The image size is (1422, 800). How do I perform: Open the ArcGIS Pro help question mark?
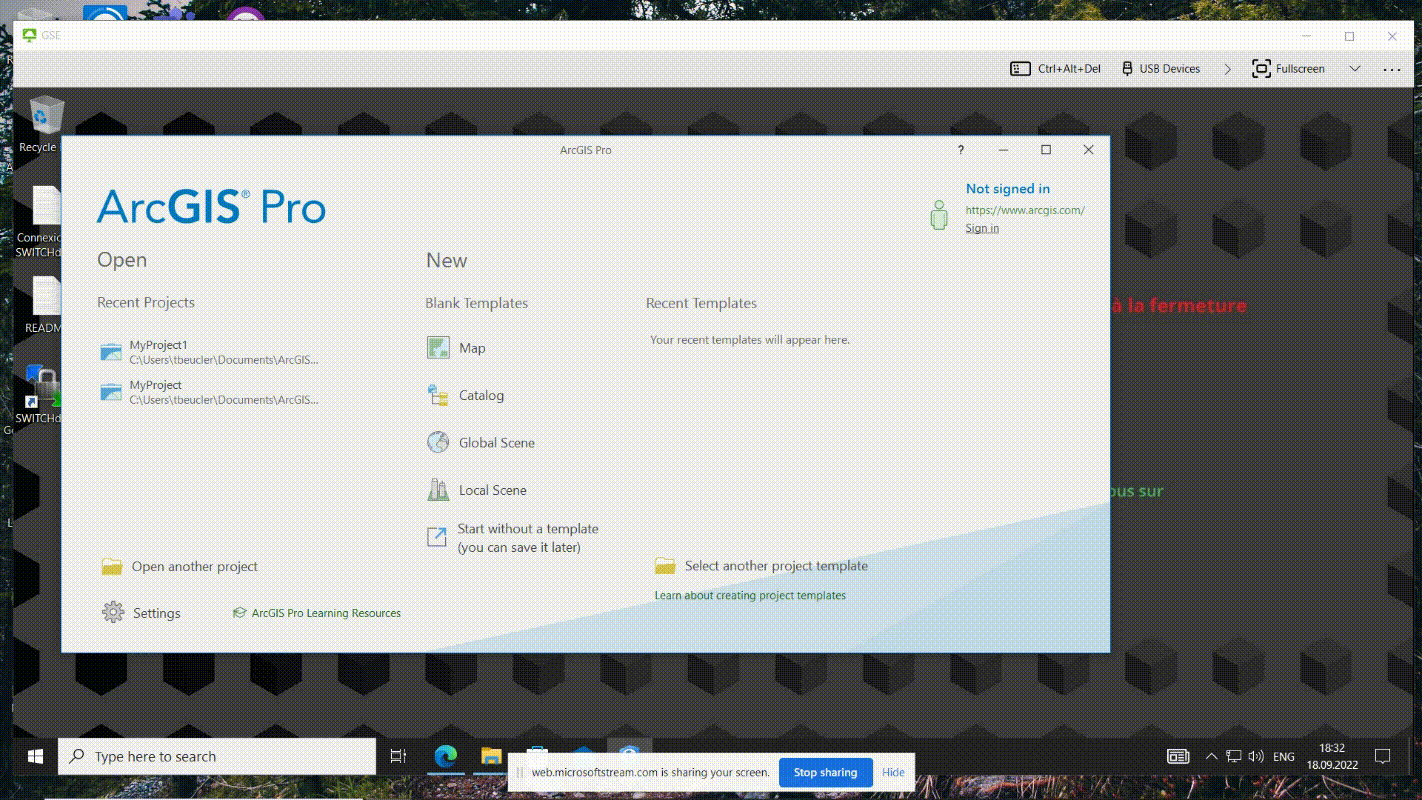(961, 150)
